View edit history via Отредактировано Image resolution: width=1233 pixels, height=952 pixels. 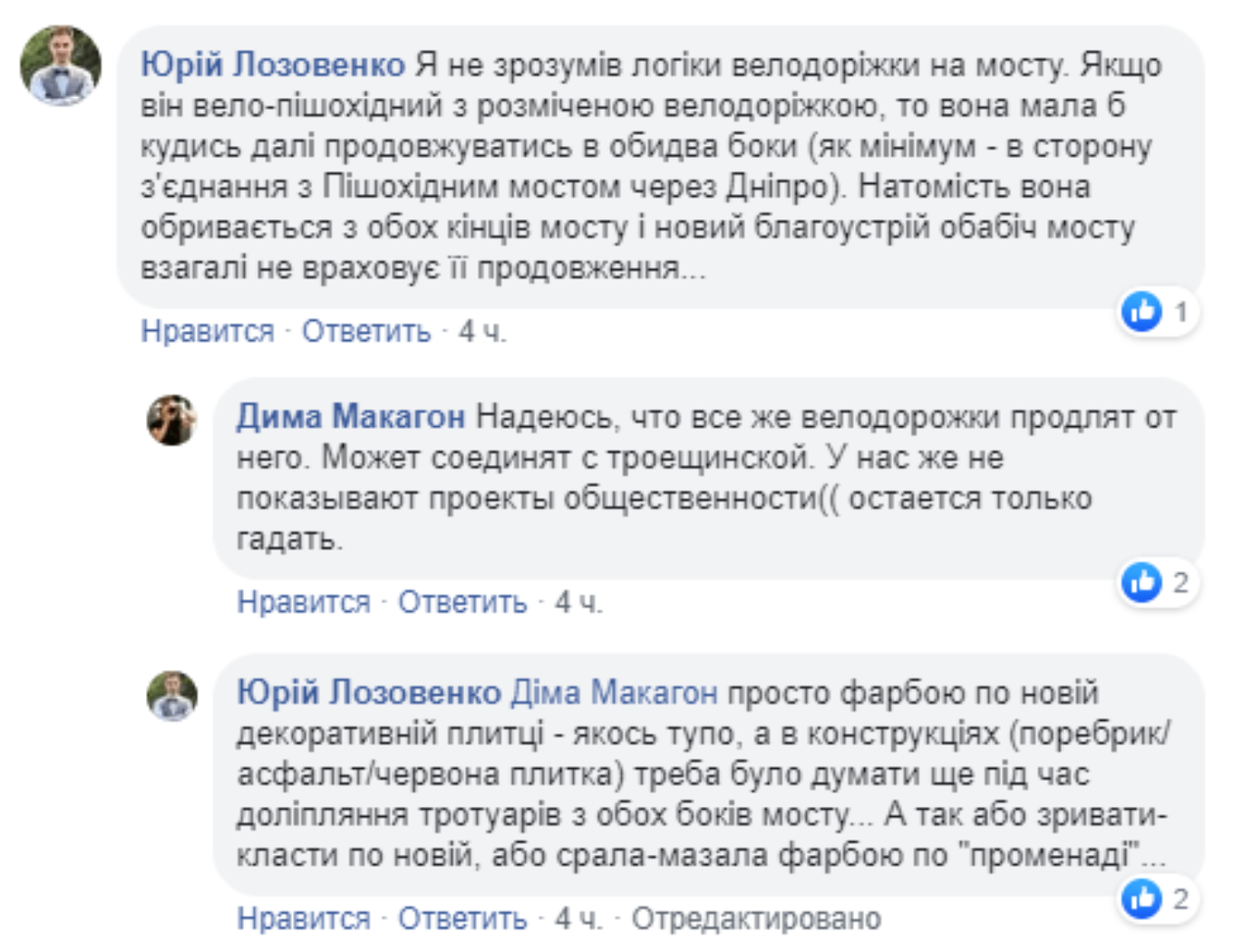(756, 918)
